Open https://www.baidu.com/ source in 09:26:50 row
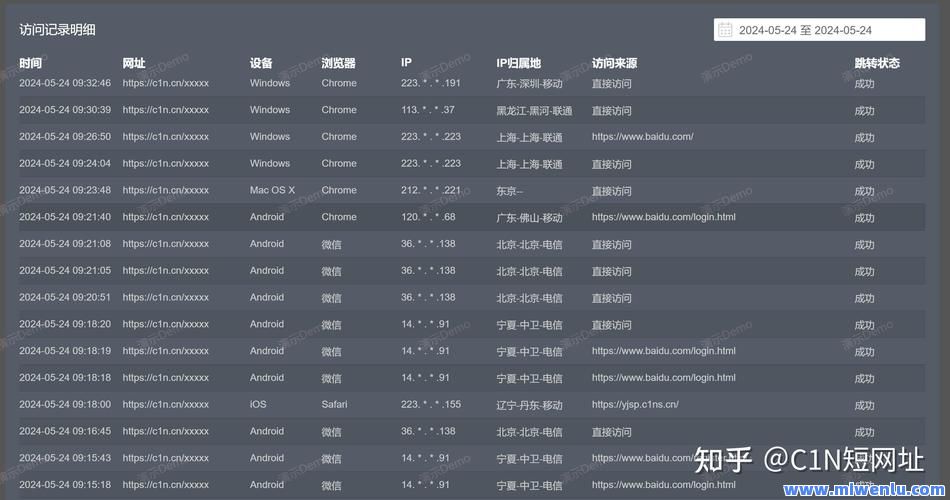This screenshot has height=500, width=950. pos(642,136)
